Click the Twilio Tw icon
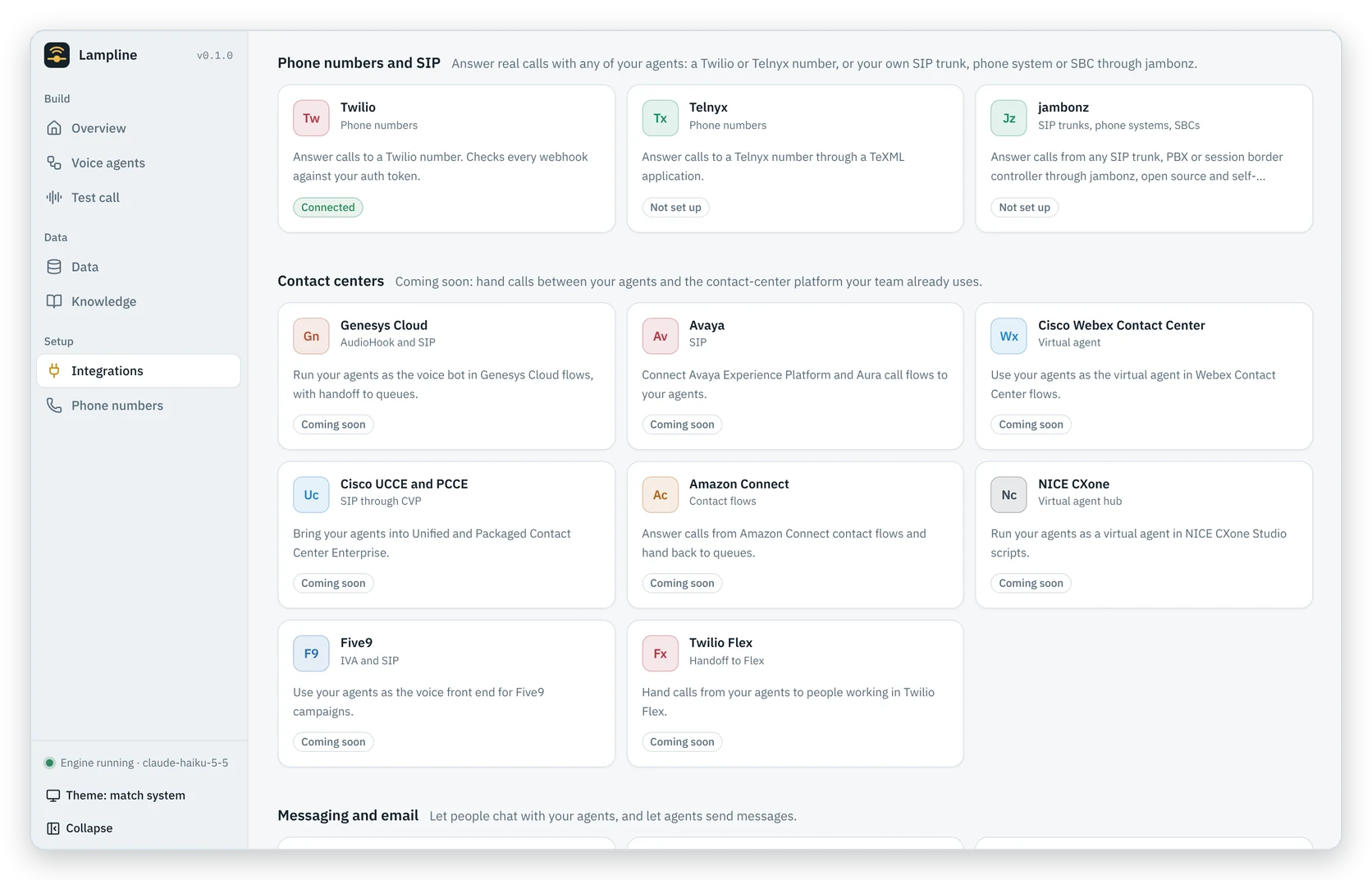The width and height of the screenshot is (1372, 880). [x=311, y=118]
